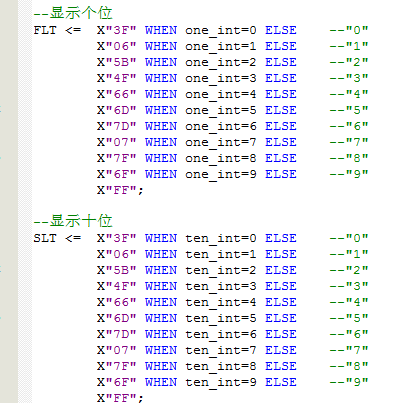Click the one_int=9 condition

coord(221,175)
